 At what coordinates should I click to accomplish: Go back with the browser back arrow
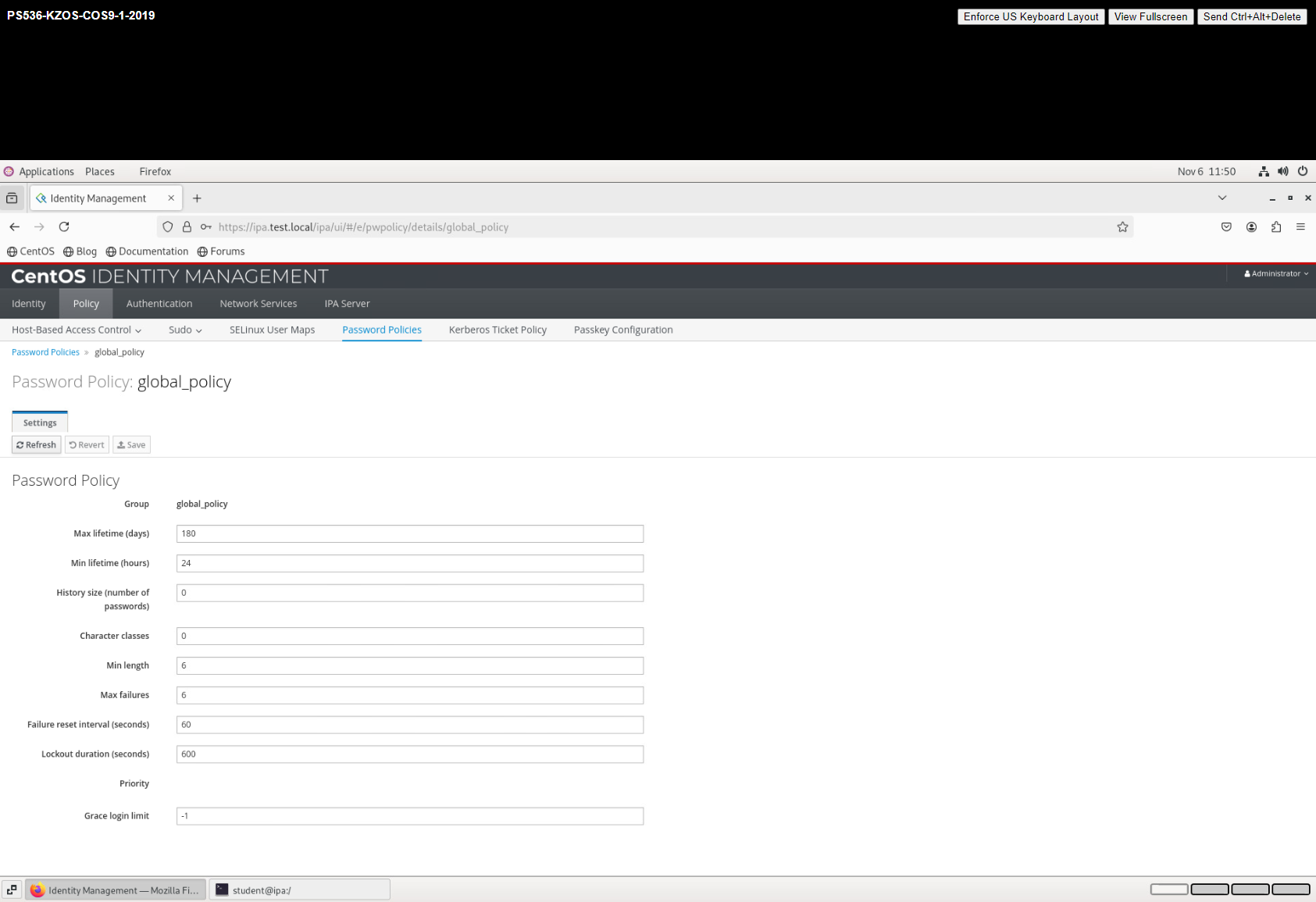(x=15, y=227)
